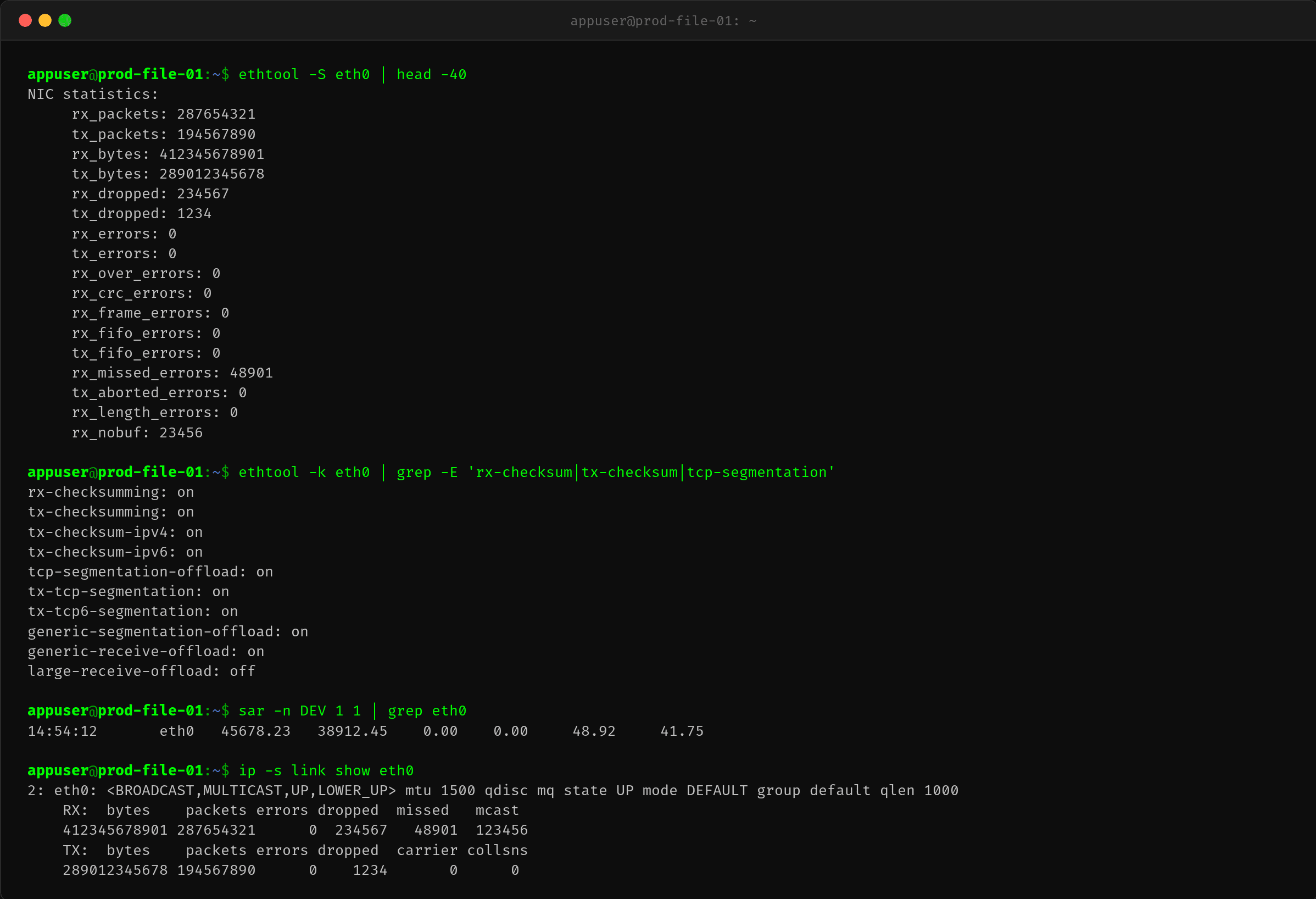1316x899 pixels.
Task: Click the 'mcast' column header
Action: click(x=497, y=810)
